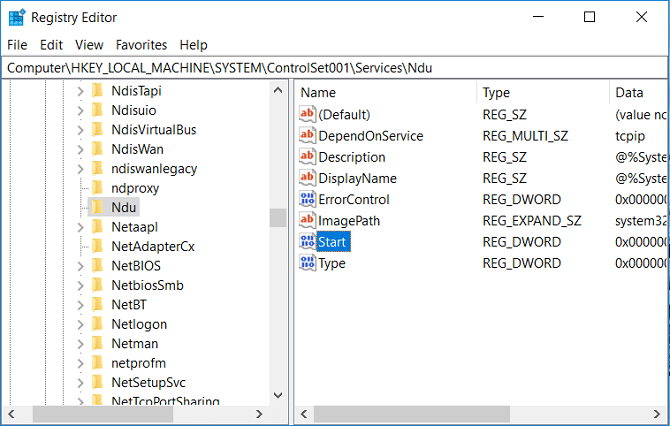Expand the NetBIOS key
The image size is (670, 426).
(80, 266)
